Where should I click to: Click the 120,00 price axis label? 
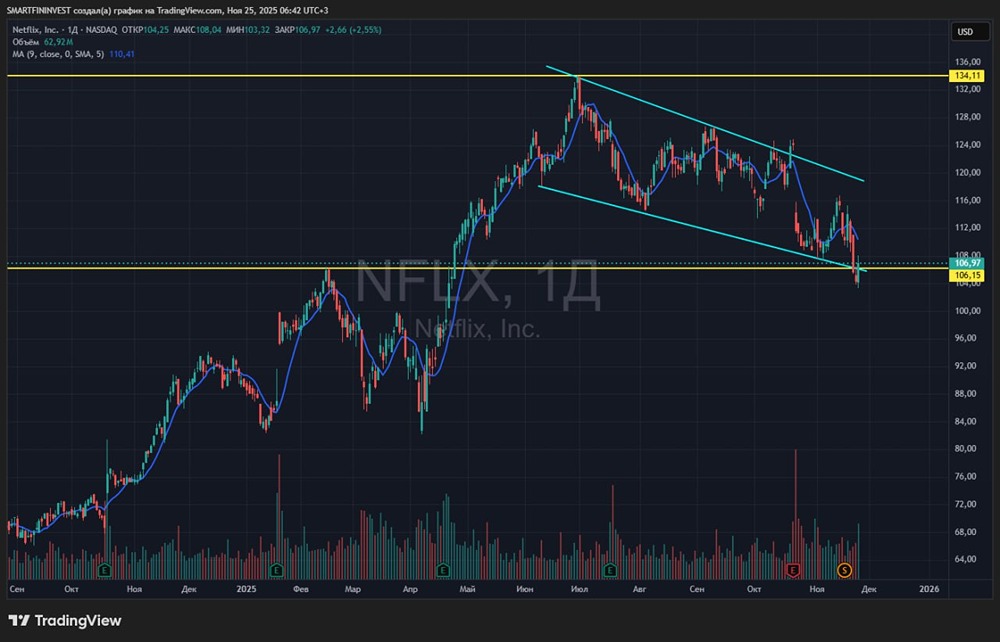coord(967,172)
